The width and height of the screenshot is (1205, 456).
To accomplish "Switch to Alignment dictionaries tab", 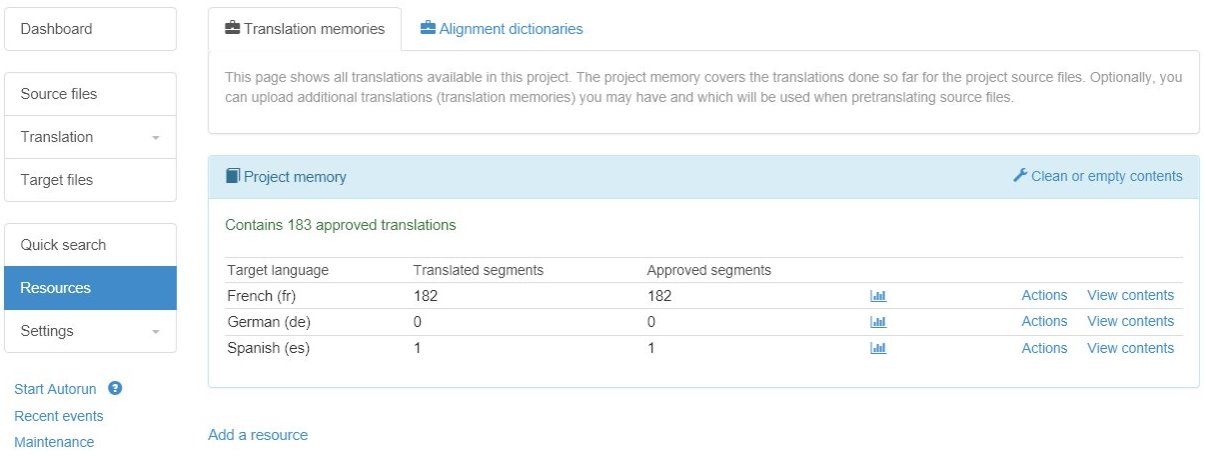I will coord(510,29).
